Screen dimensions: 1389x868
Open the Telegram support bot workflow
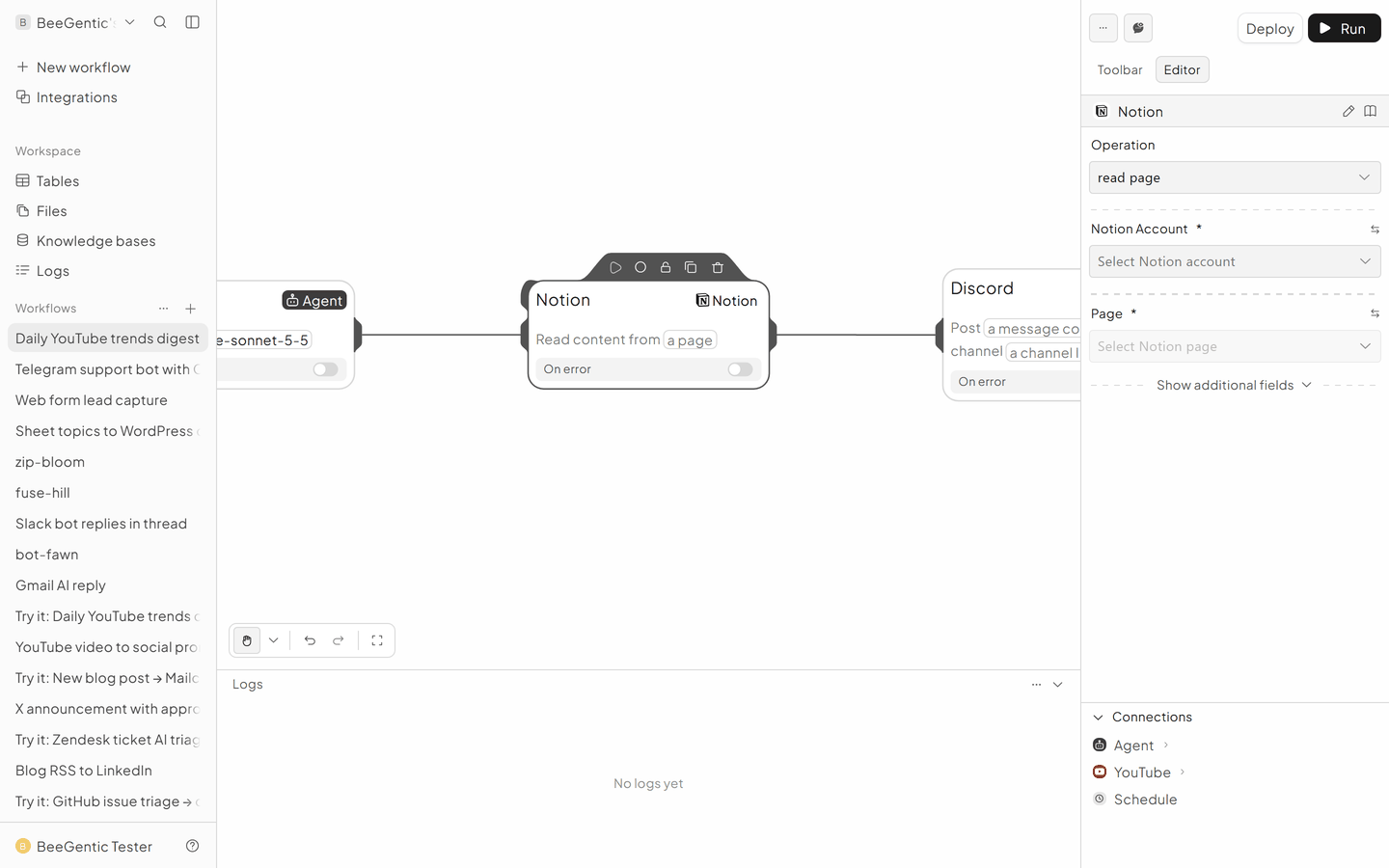108,369
